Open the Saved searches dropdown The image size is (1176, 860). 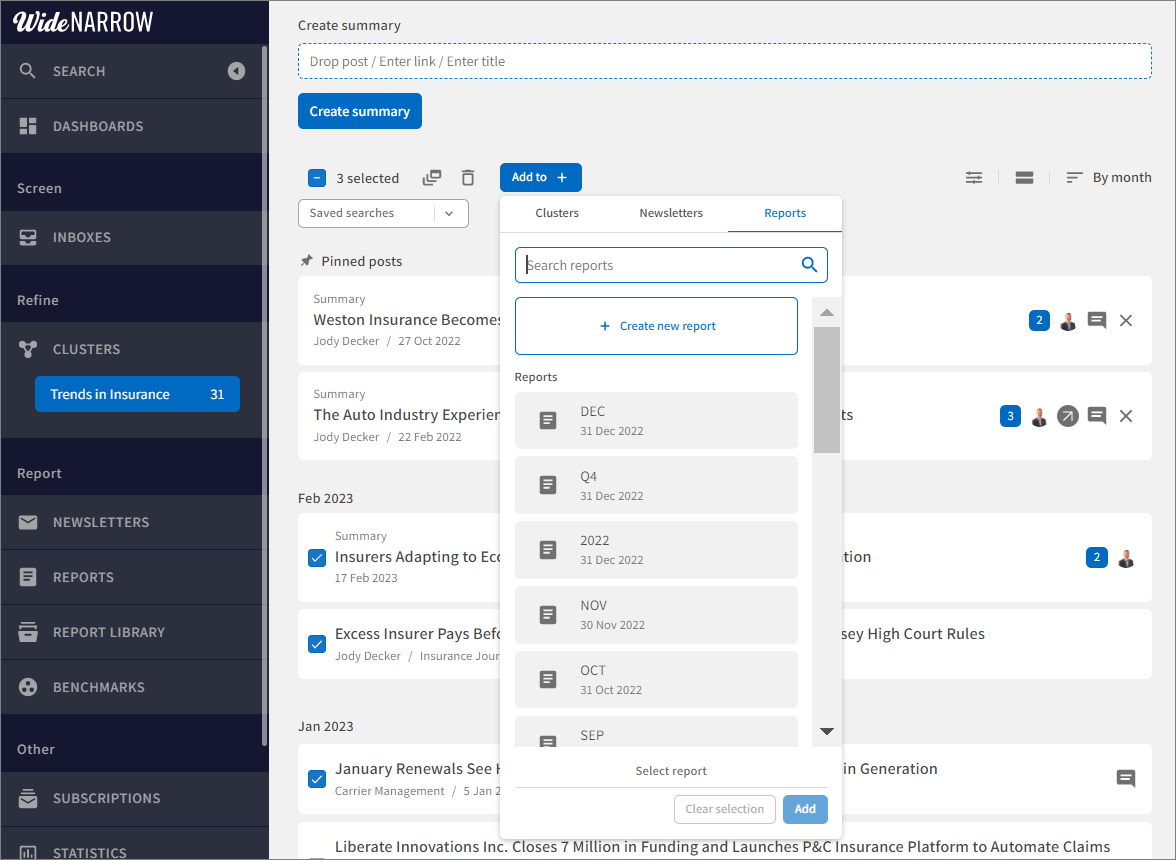(x=451, y=213)
